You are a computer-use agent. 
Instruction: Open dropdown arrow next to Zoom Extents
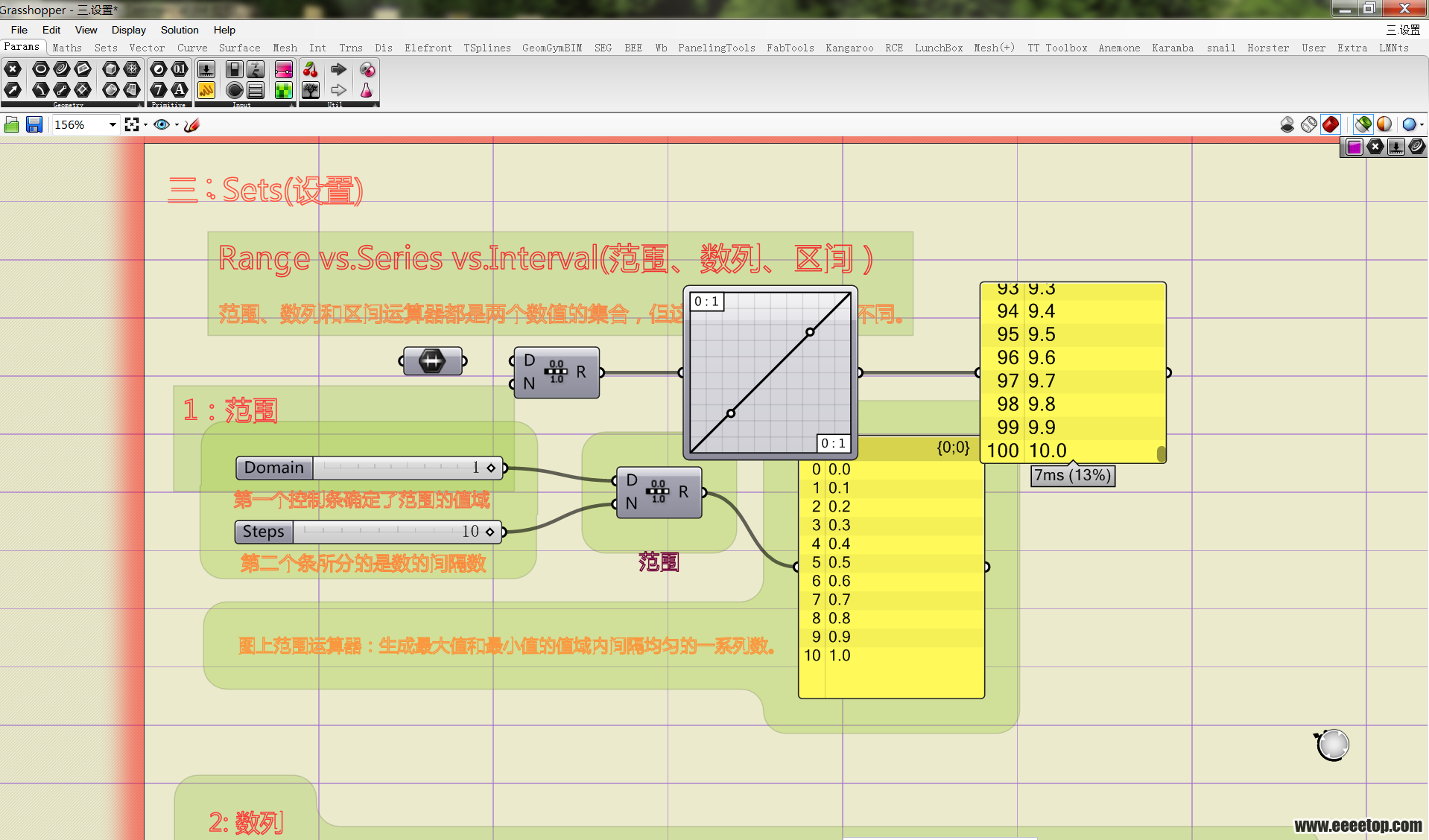pos(145,124)
